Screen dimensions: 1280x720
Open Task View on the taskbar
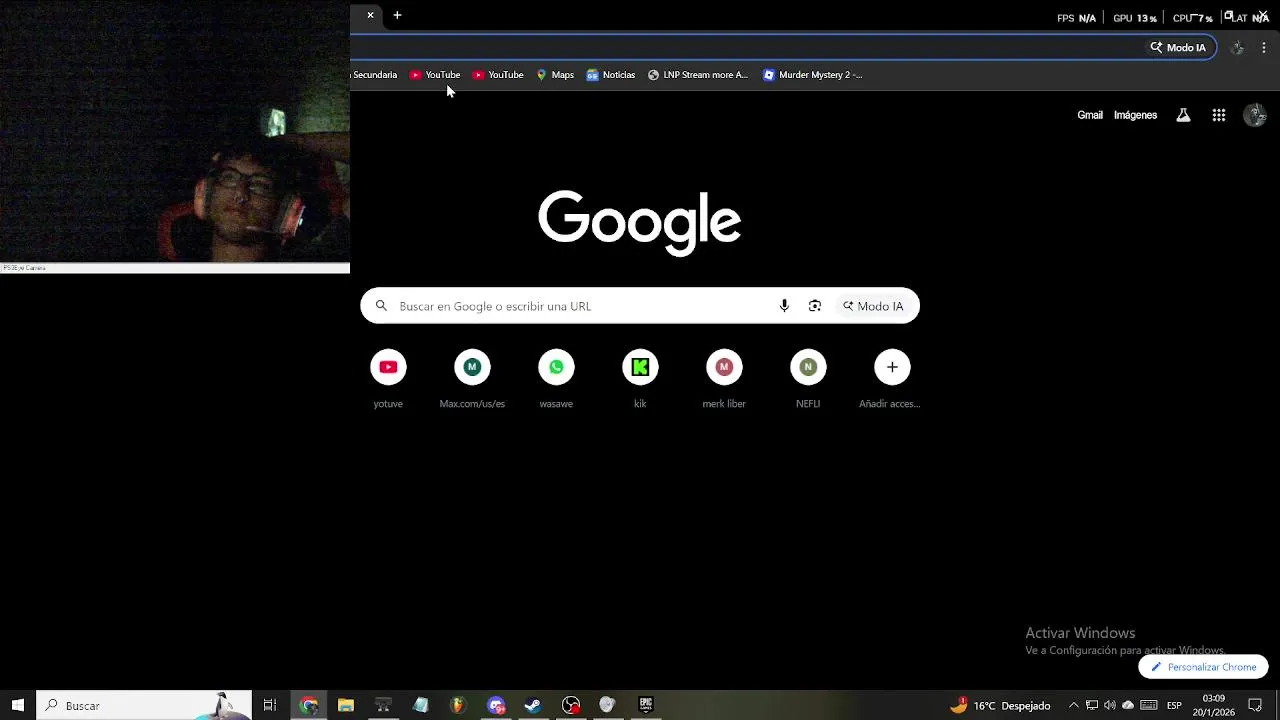pyautogui.click(x=269, y=705)
